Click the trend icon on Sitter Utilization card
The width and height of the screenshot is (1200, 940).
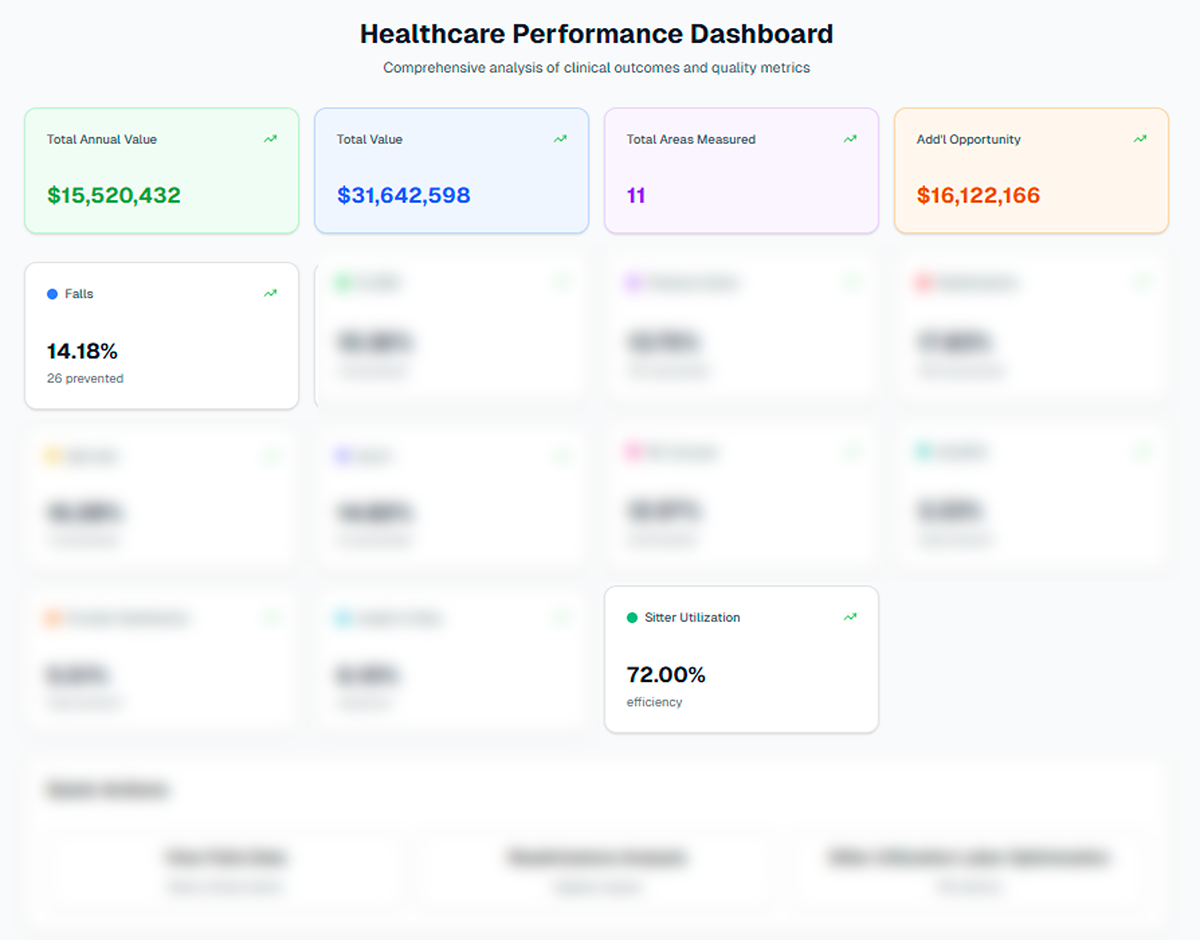(849, 617)
